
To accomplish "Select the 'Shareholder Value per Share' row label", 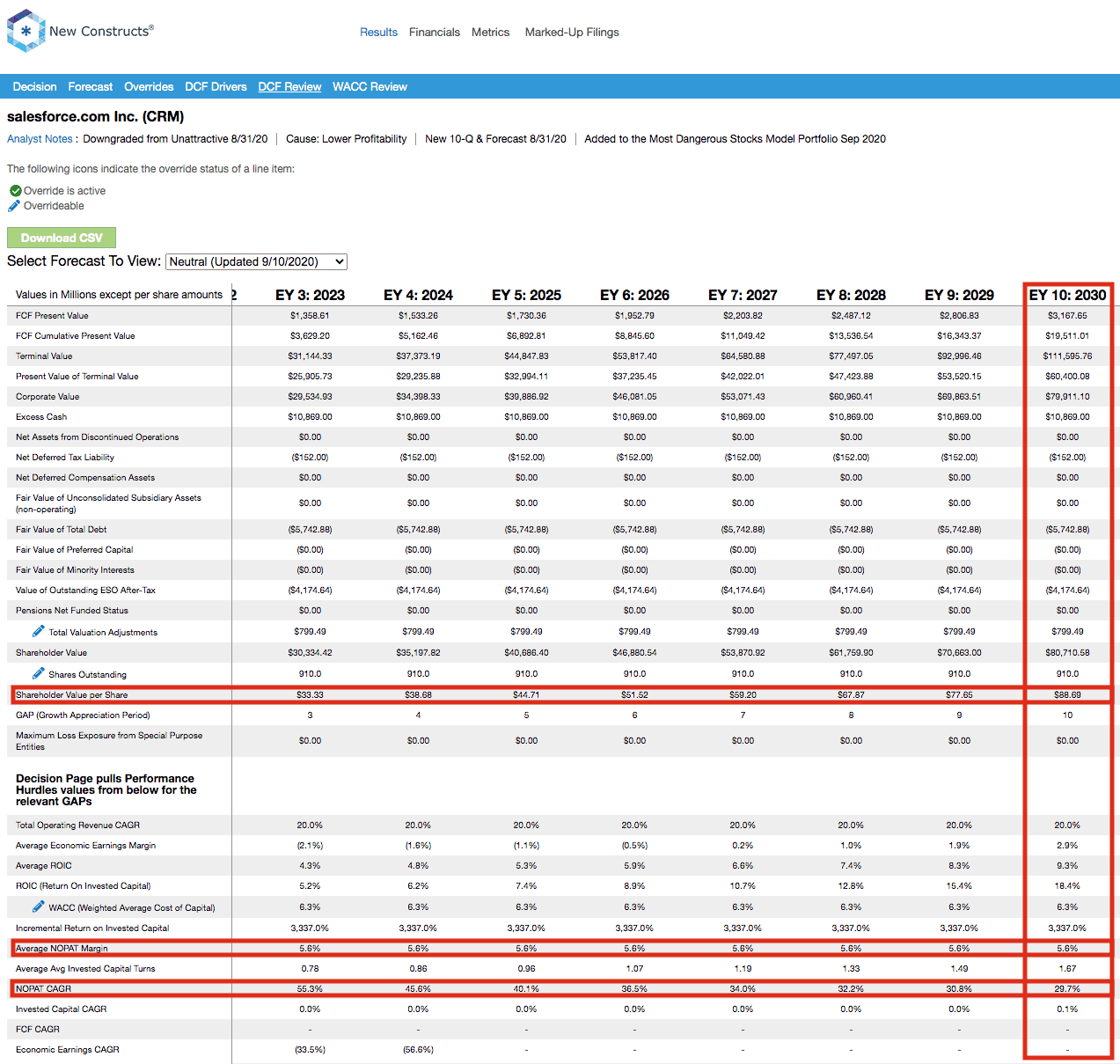I will tap(71, 695).
